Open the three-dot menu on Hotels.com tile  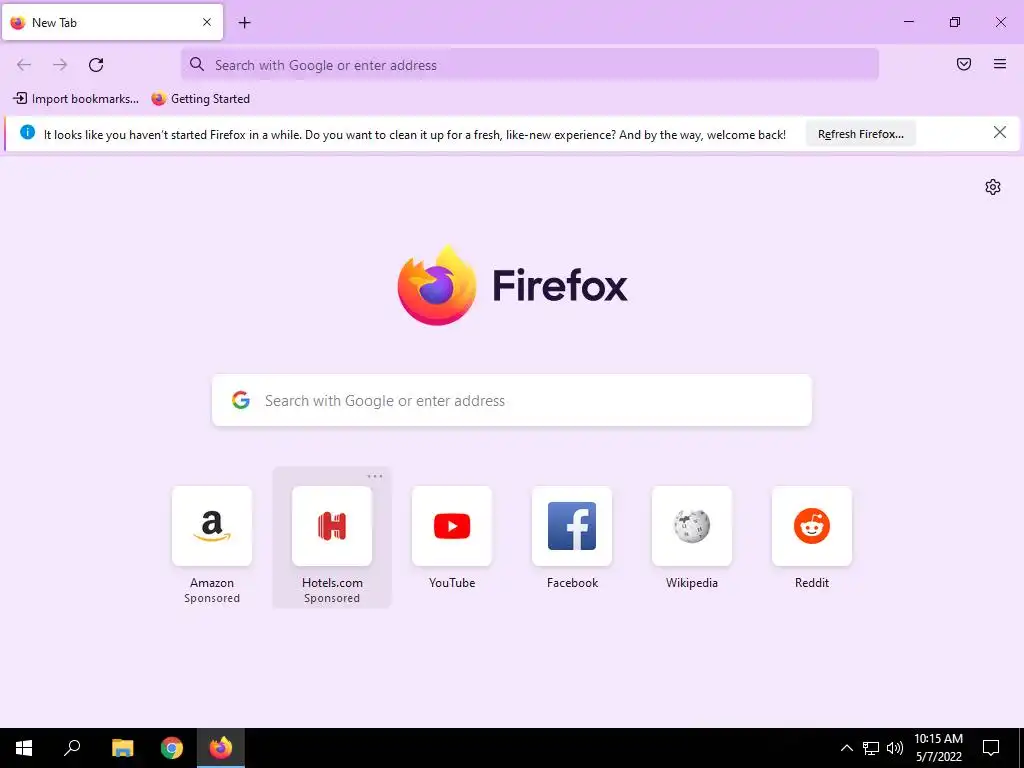tap(375, 476)
